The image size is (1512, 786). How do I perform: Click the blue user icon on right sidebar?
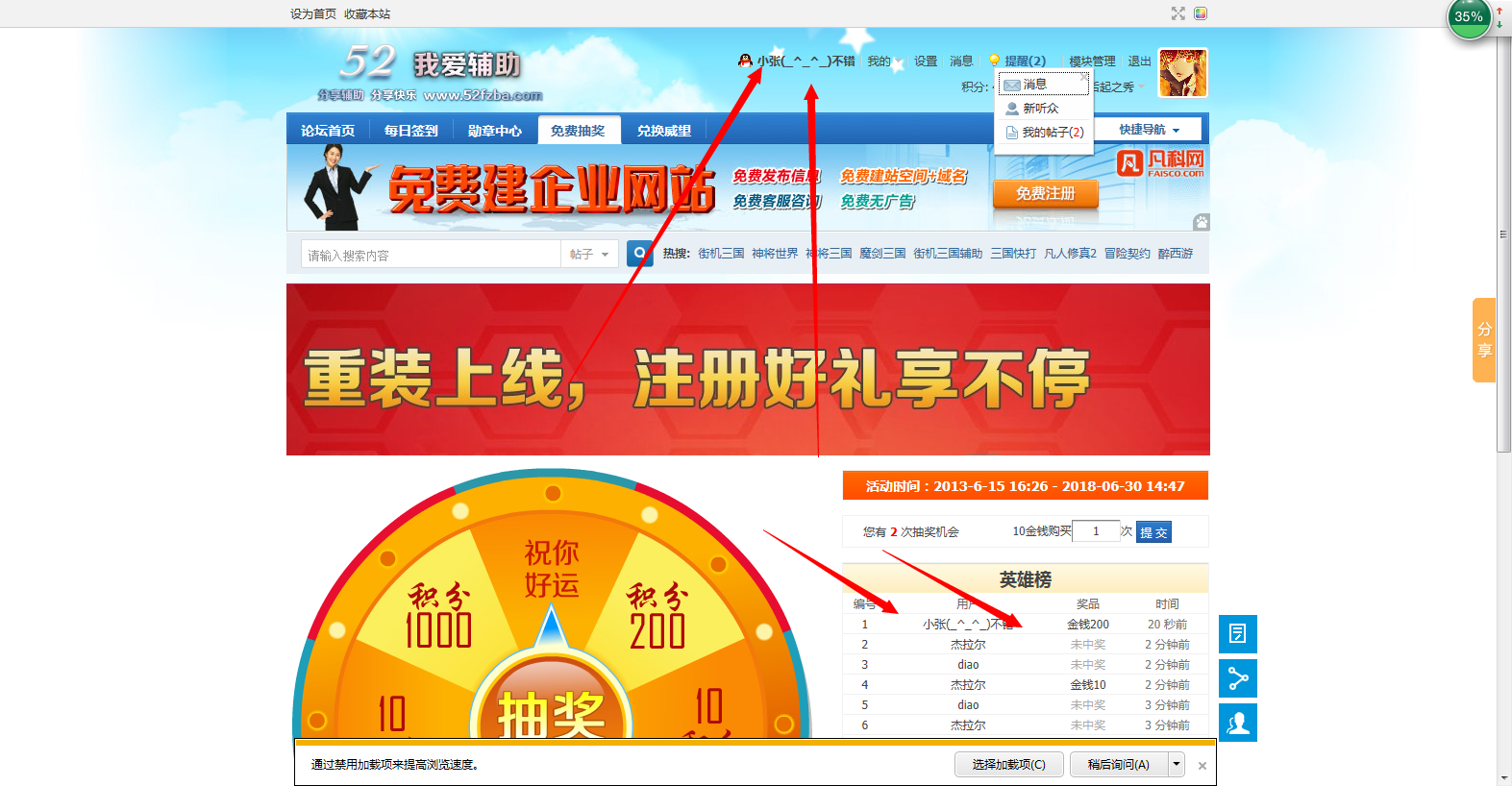point(1238,723)
